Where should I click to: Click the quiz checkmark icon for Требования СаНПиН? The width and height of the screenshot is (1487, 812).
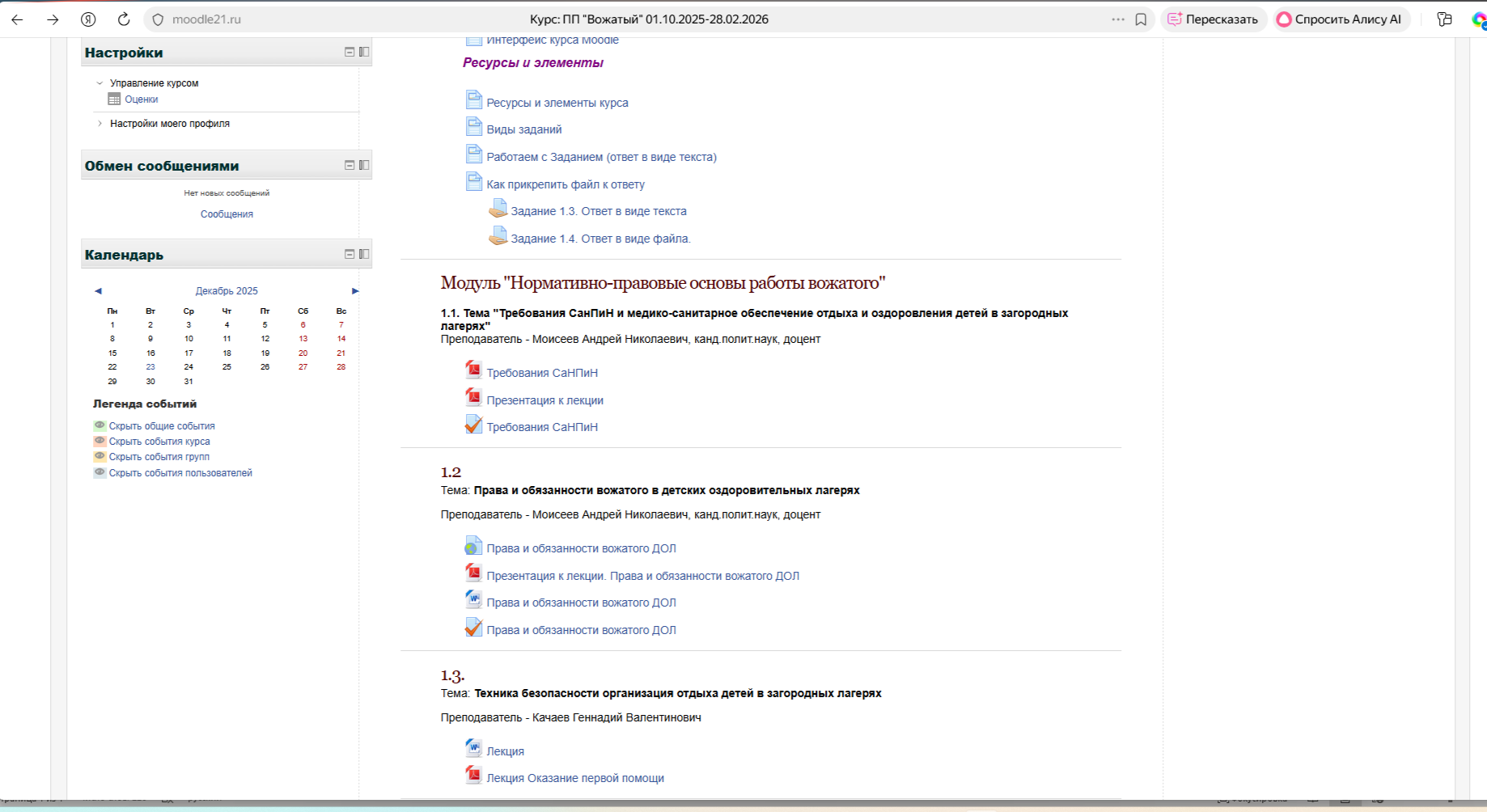tap(473, 425)
